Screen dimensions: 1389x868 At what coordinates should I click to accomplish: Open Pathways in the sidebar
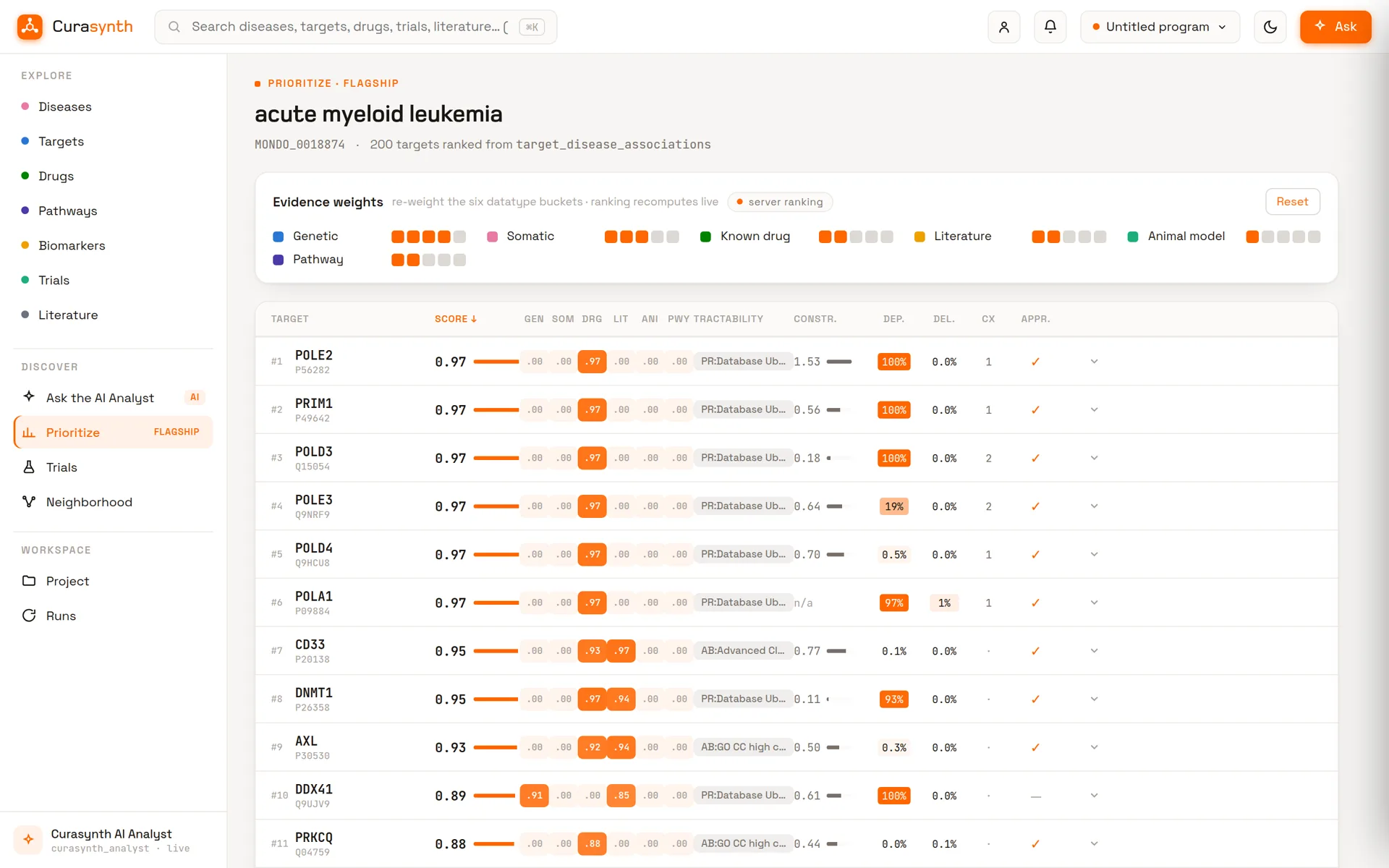[114, 210]
